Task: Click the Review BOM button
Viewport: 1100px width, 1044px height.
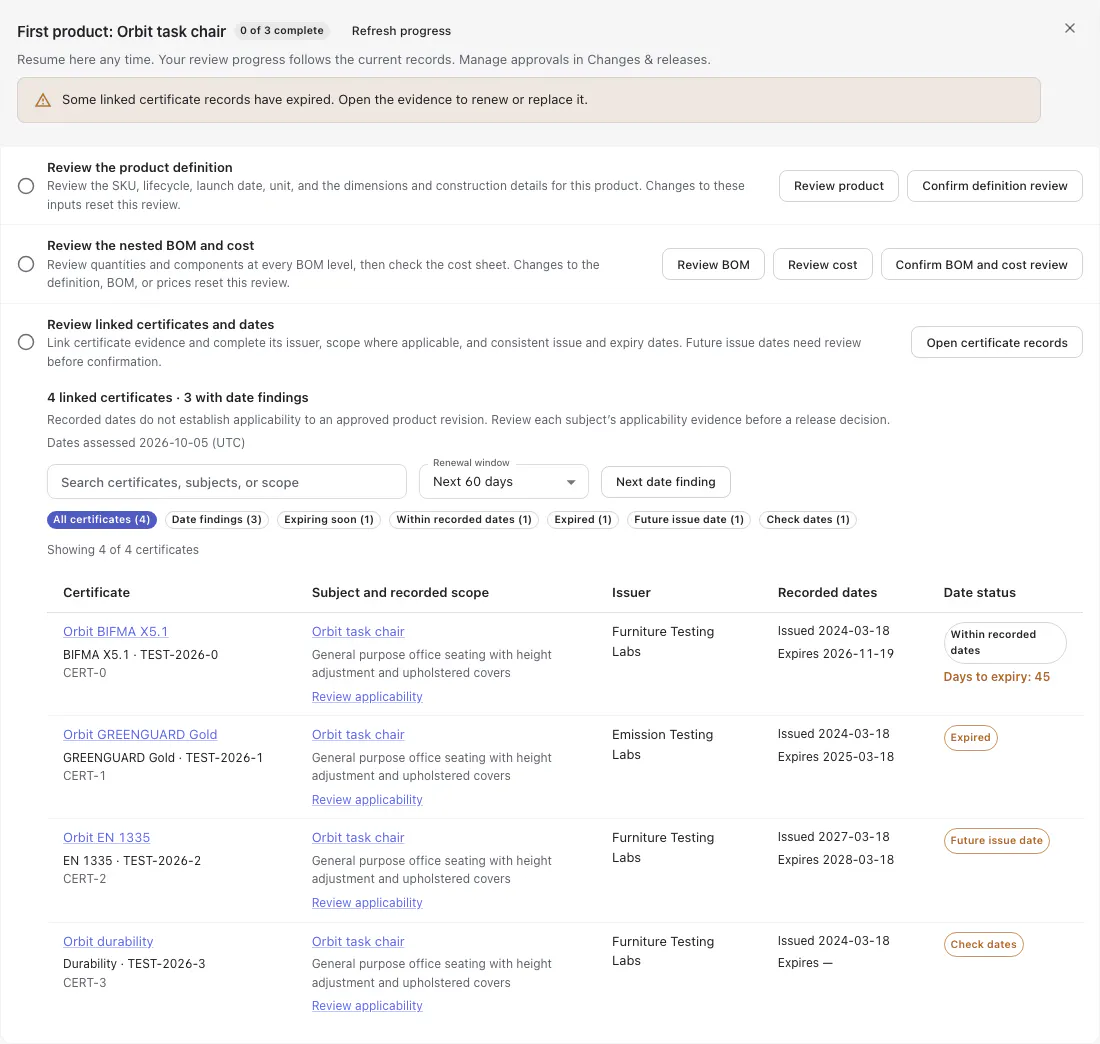Action: [713, 265]
